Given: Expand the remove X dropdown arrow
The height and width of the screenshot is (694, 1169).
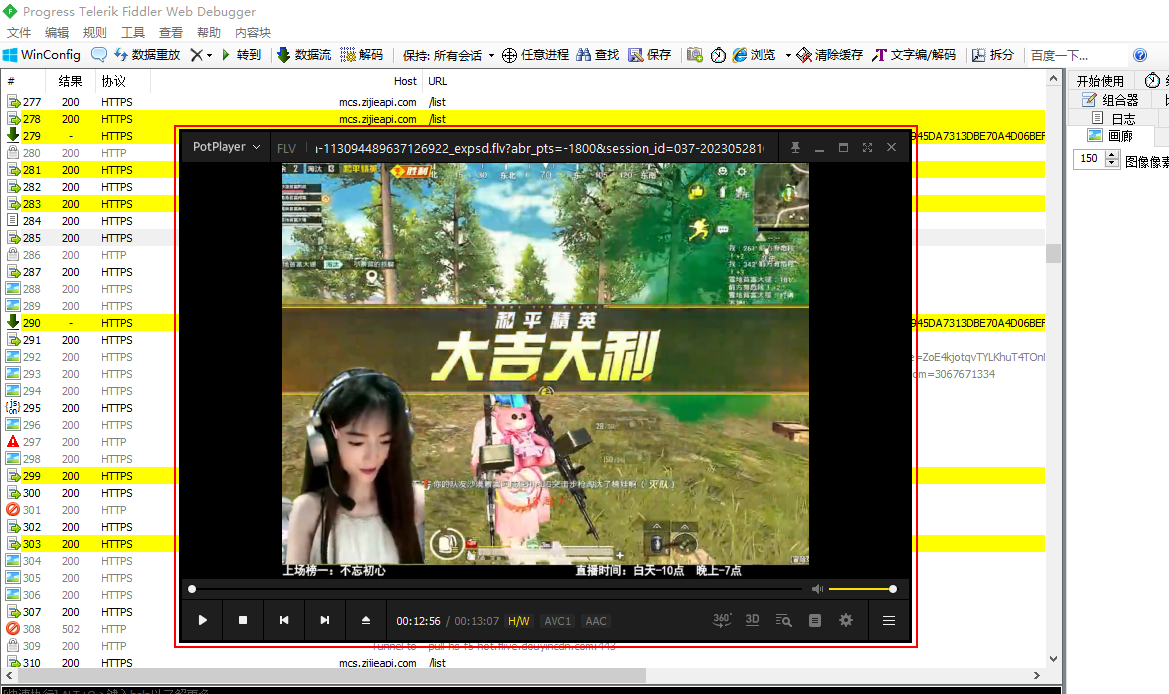Looking at the screenshot, I should [209, 55].
